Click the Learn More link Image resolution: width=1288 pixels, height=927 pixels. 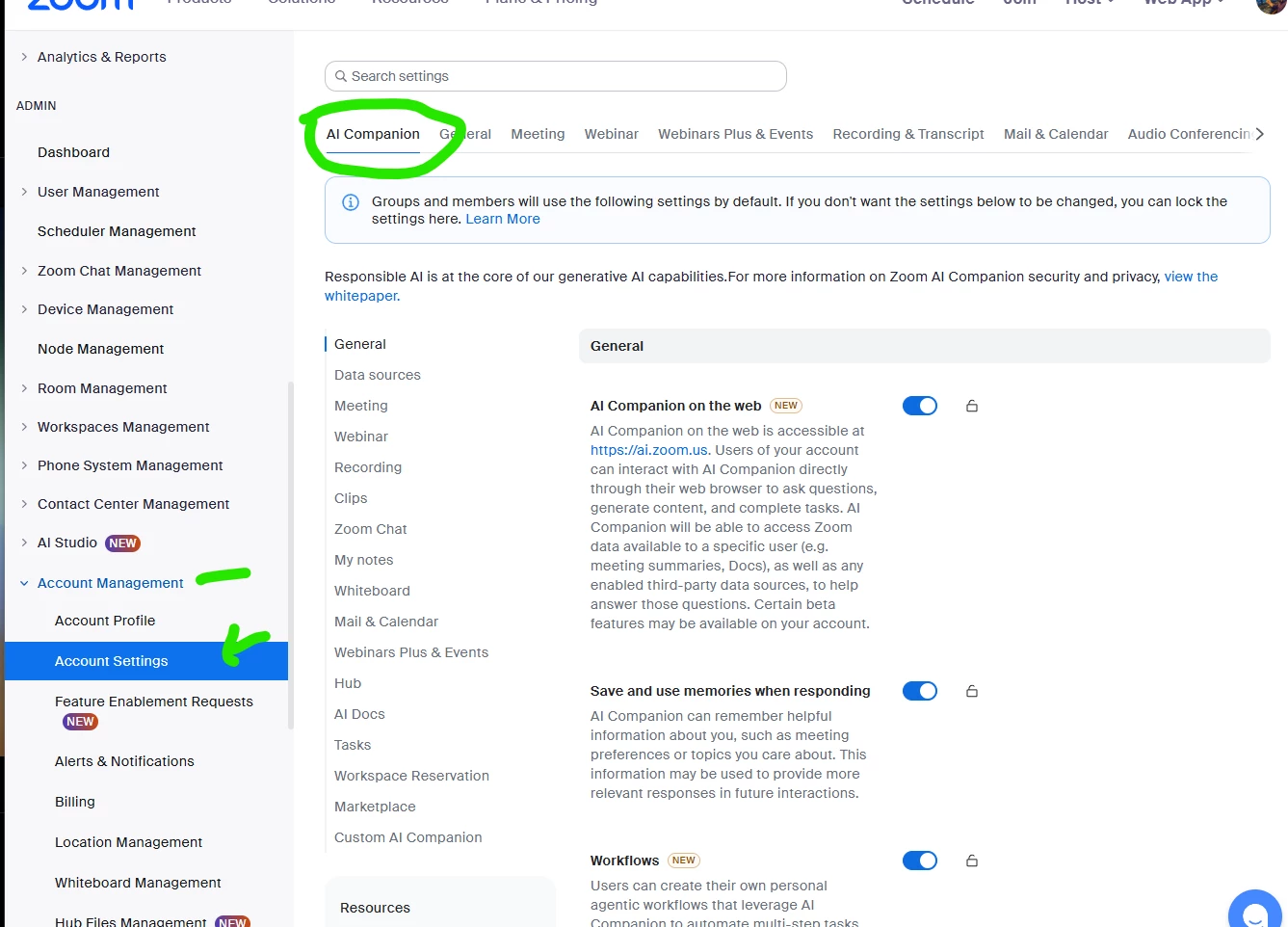click(x=503, y=219)
